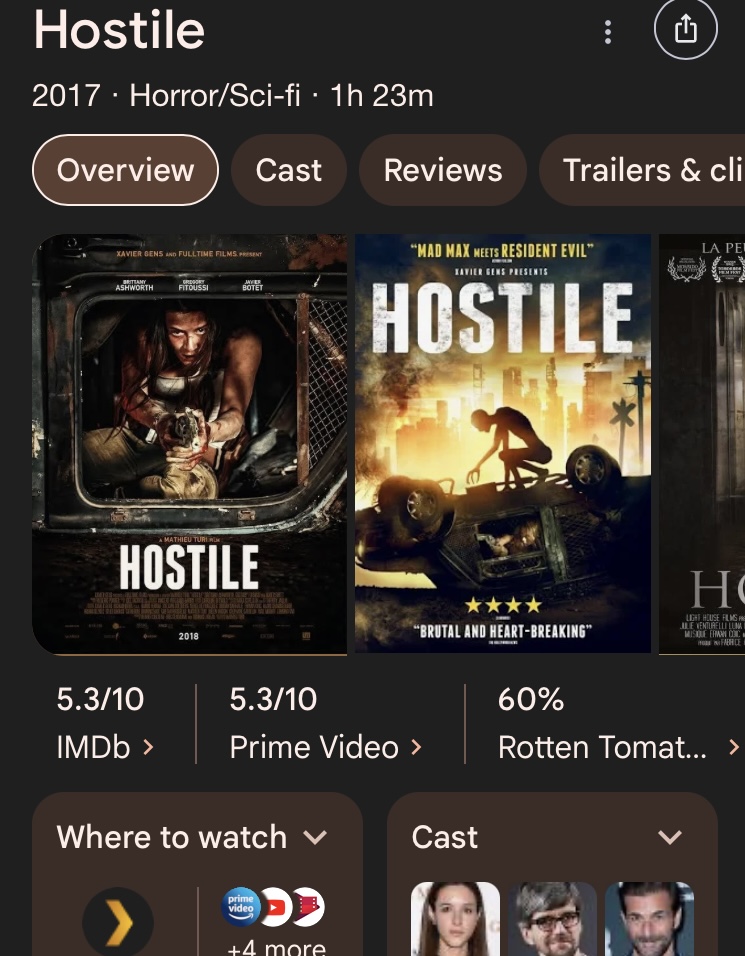Screen dimensions: 745x956
Task: Click the +4 more providers text
Action: [x=276, y=947]
